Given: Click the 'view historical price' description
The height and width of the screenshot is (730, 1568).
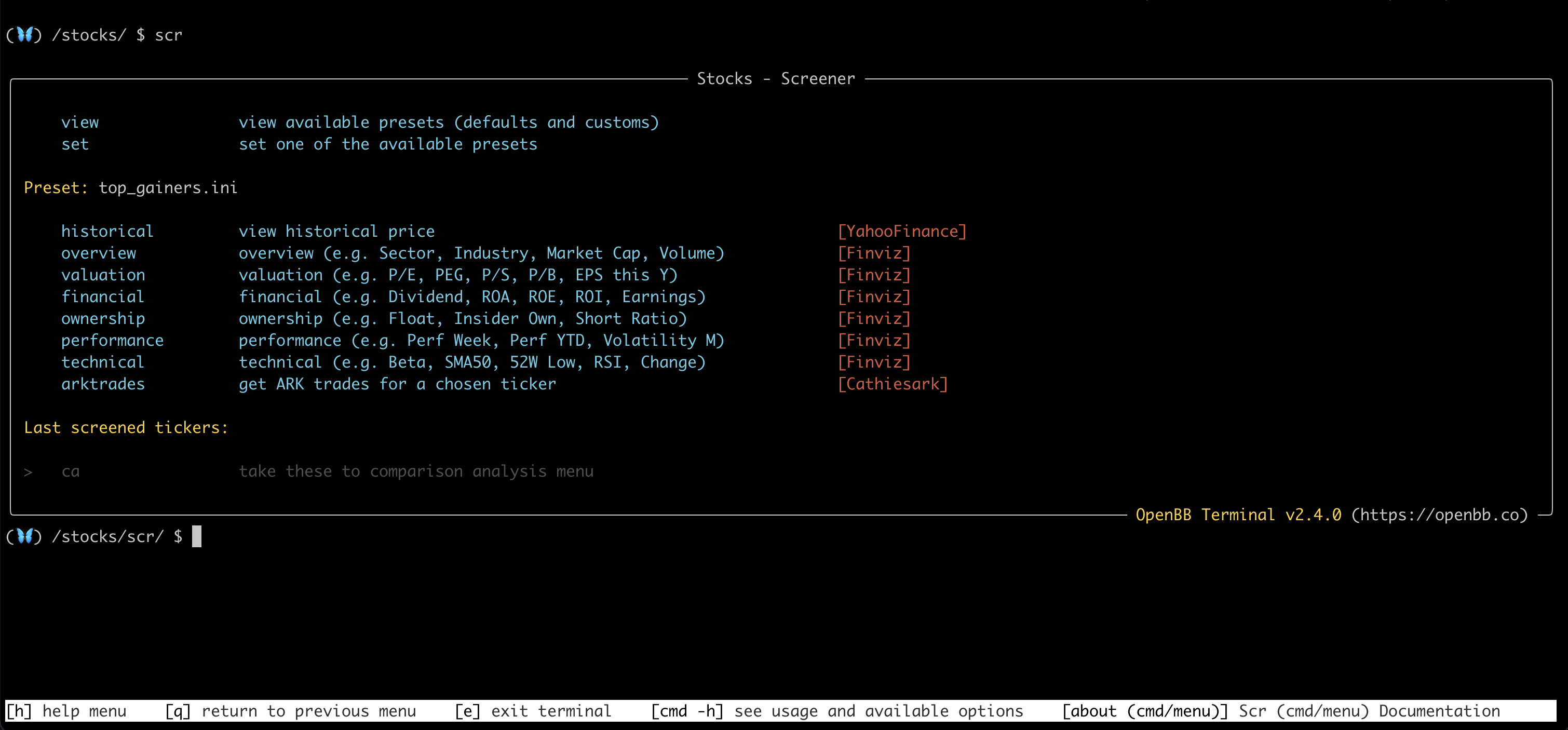Looking at the screenshot, I should pos(336,232).
